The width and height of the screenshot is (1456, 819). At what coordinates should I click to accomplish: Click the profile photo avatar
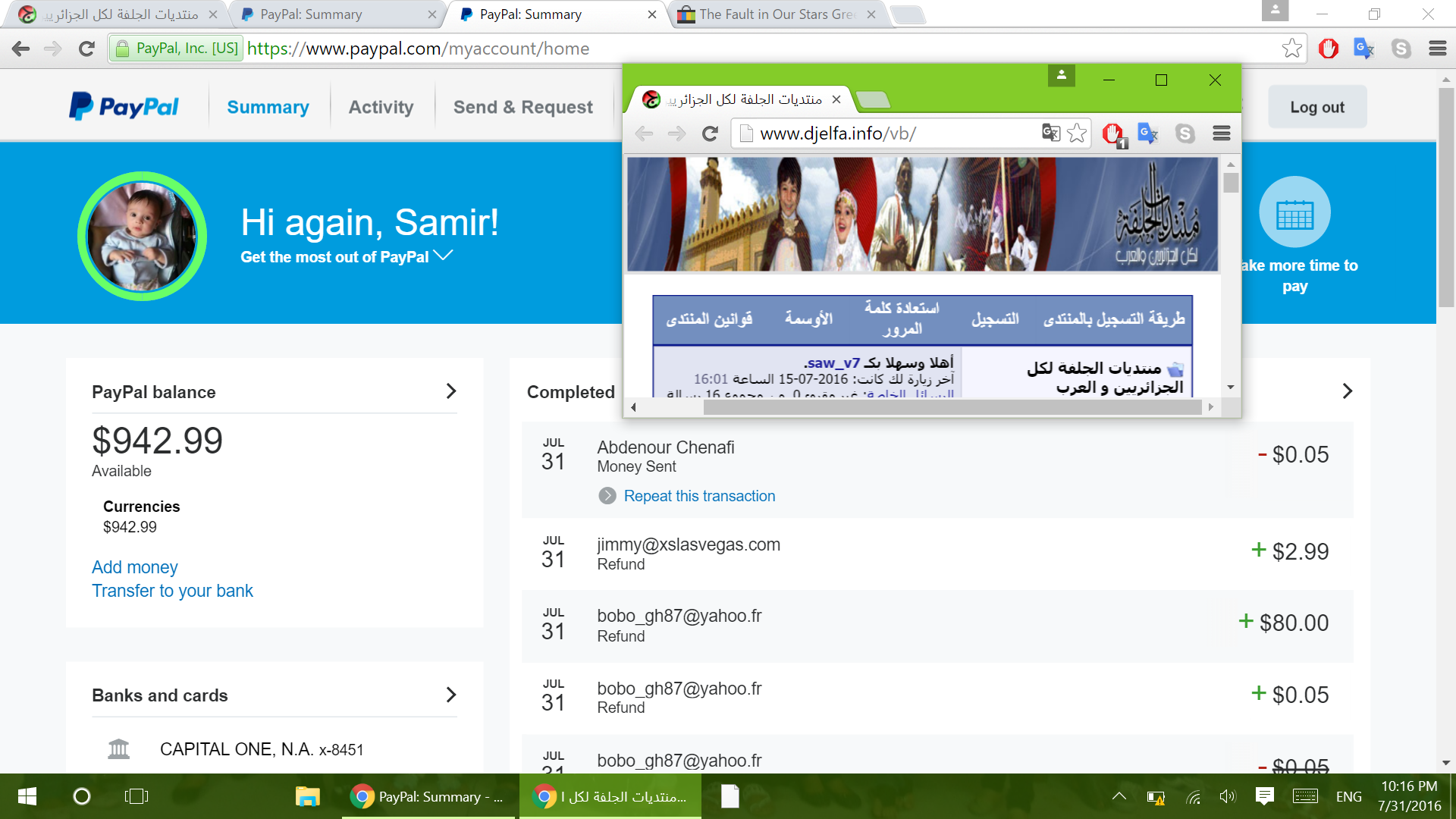[142, 237]
